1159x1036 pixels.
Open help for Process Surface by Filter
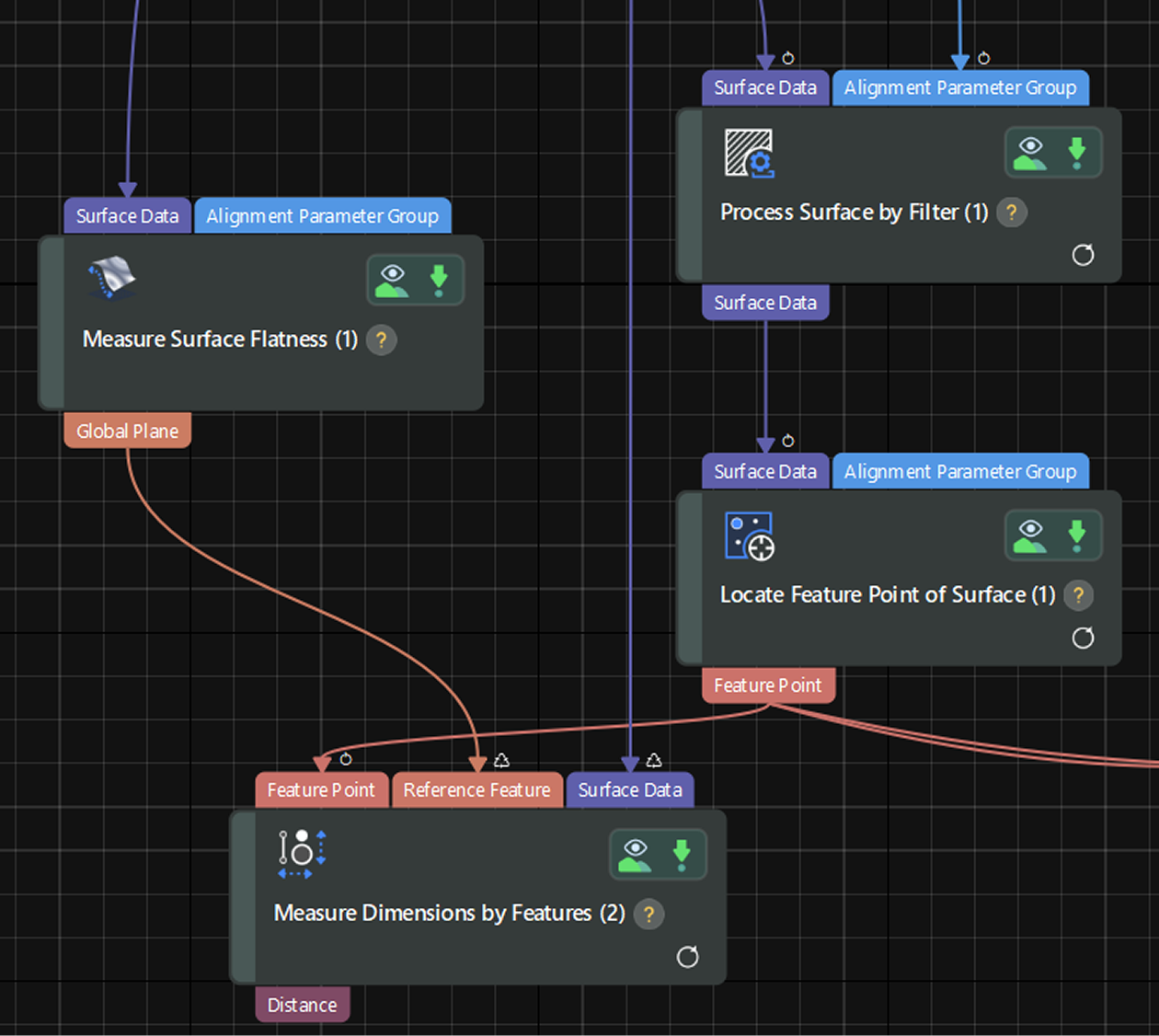pos(1012,213)
